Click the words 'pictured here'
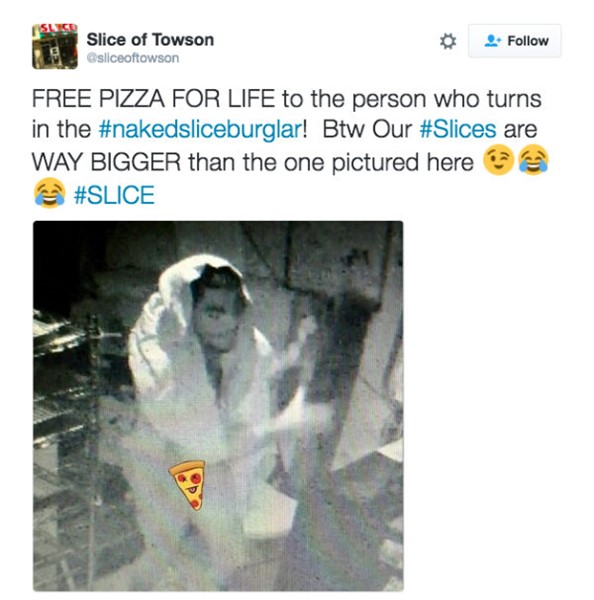This screenshot has width=594, height=600. coord(403,163)
